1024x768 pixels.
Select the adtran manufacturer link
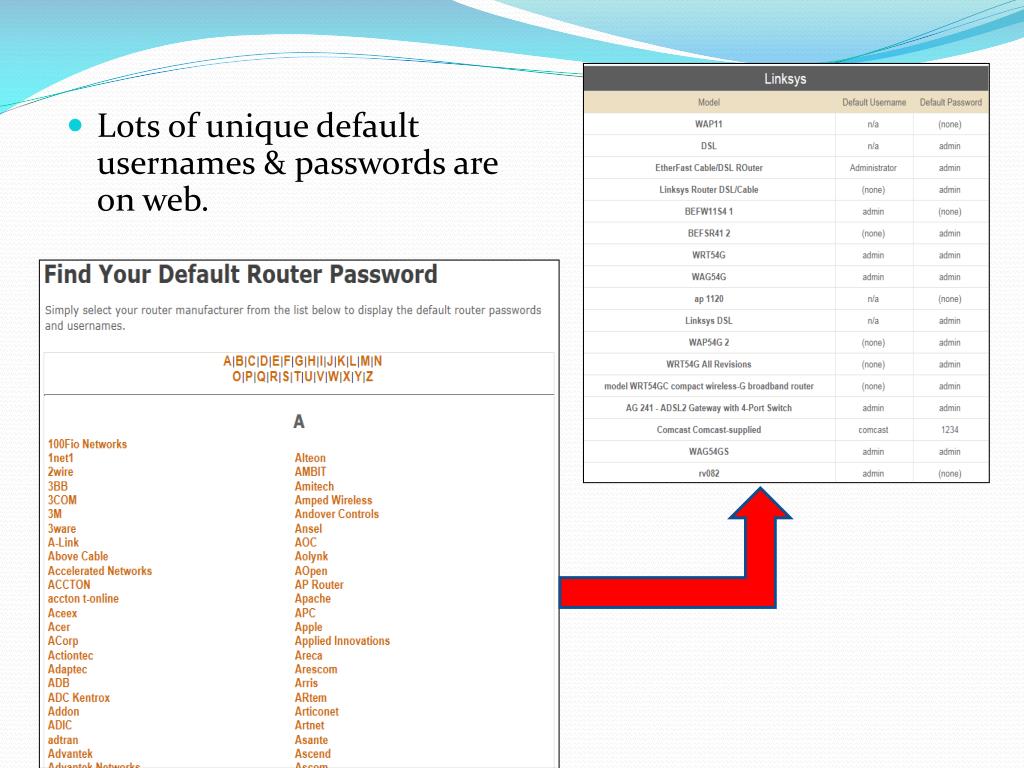click(63, 741)
